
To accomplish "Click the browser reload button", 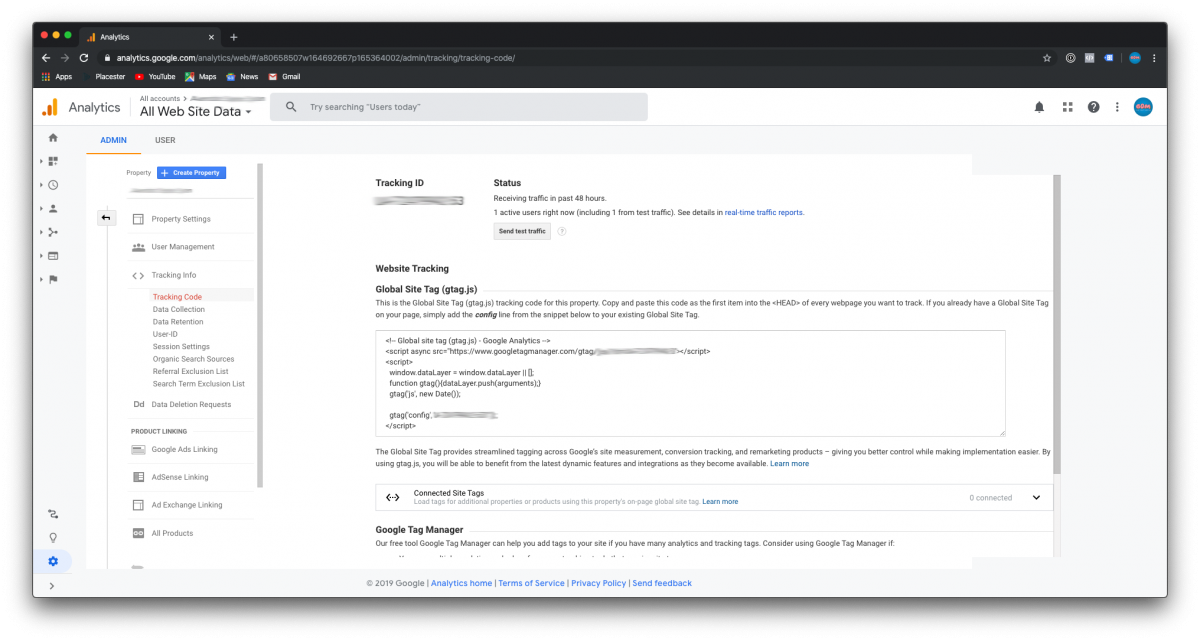I will point(84,58).
